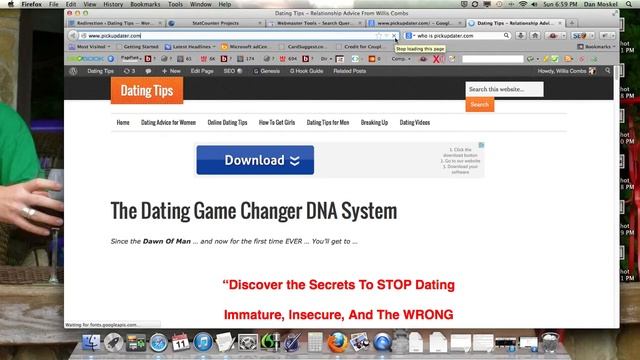This screenshot has height=360, width=640.
Task: Open Related Posts in the admin bar
Action: coord(349,71)
